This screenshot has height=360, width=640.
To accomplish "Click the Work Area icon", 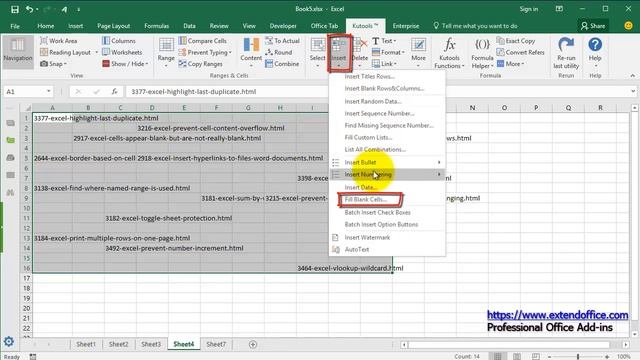I will (x=44, y=41).
